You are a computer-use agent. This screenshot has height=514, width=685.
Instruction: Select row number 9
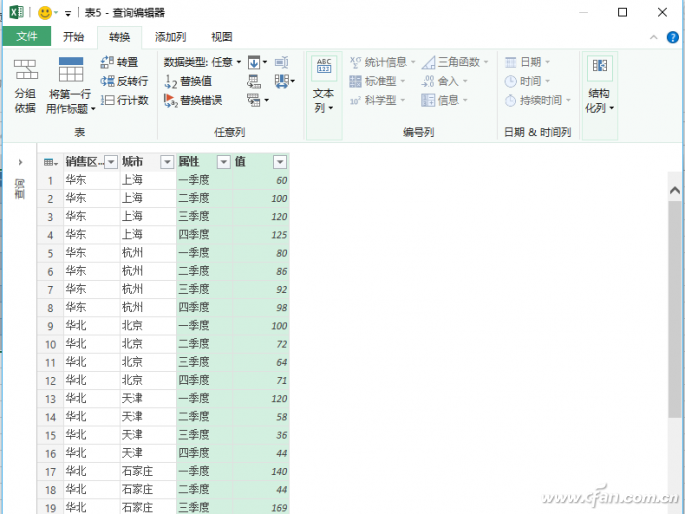point(50,326)
